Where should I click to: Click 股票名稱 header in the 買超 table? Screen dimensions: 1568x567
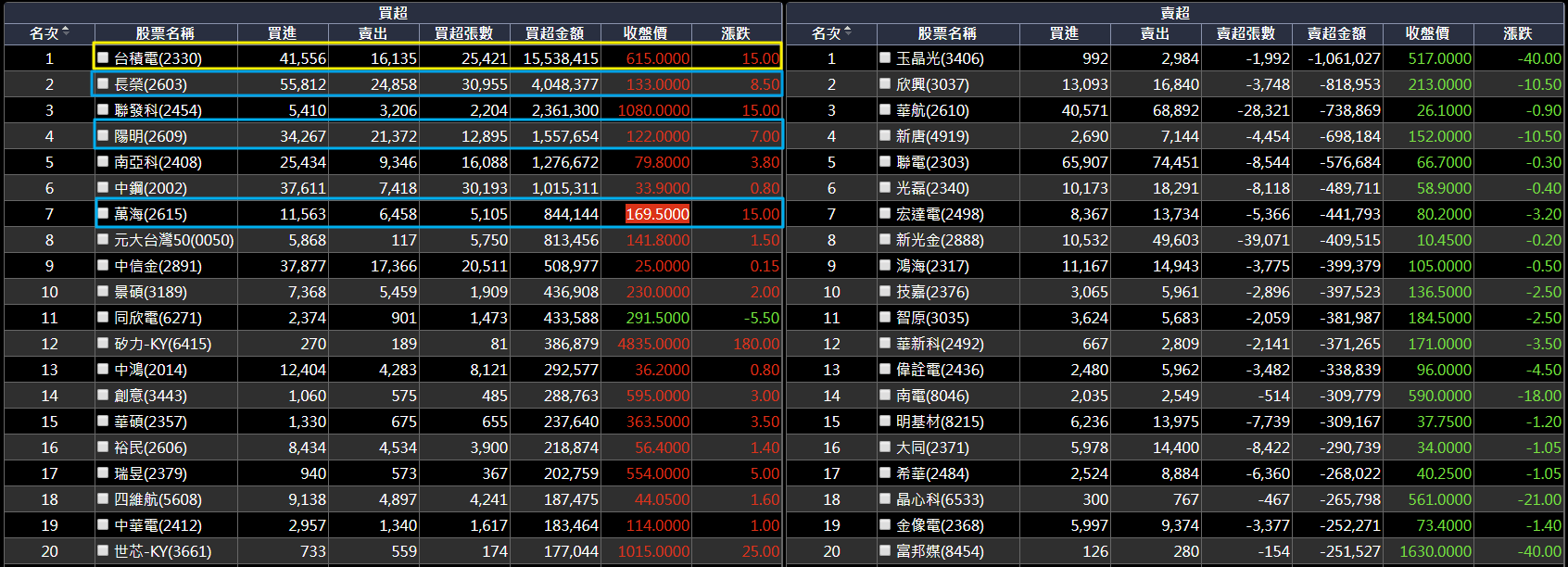[x=165, y=33]
